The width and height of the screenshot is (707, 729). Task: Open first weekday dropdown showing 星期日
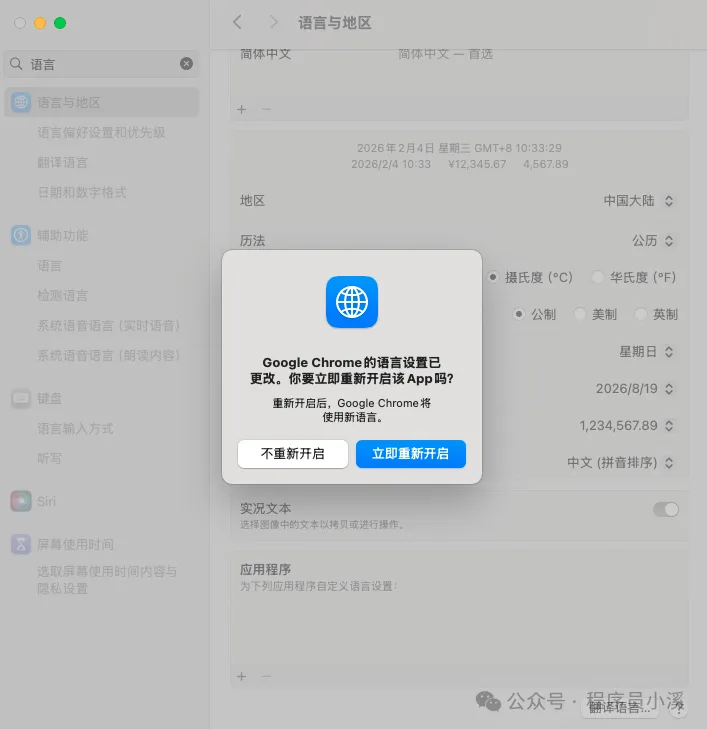(647, 351)
